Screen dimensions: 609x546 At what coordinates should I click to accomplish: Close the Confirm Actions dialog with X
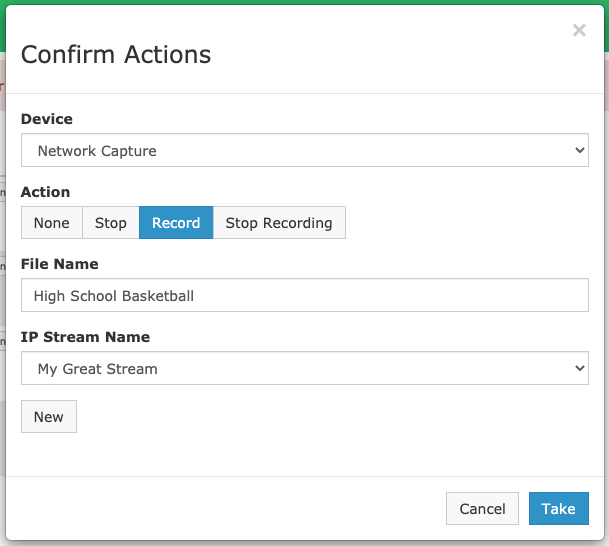coord(579,31)
